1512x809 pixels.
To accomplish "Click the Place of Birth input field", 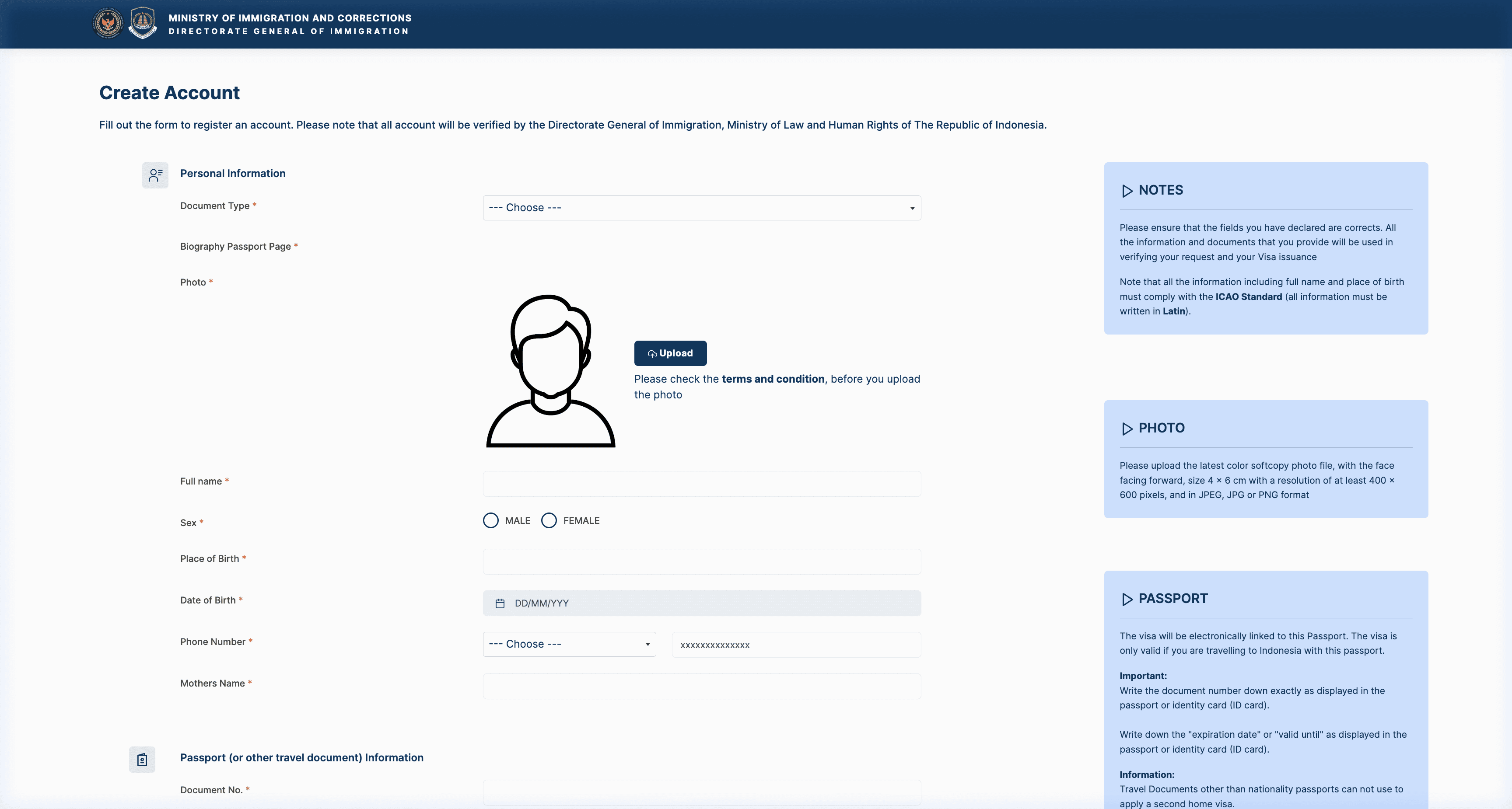I will click(x=701, y=561).
